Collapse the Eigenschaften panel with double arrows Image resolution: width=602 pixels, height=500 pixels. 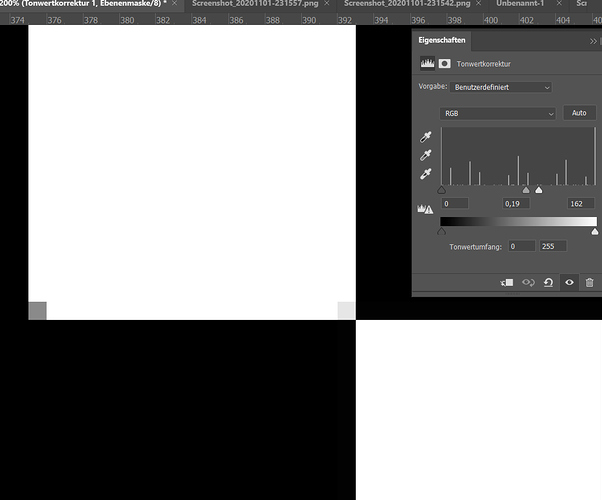pyautogui.click(x=593, y=41)
